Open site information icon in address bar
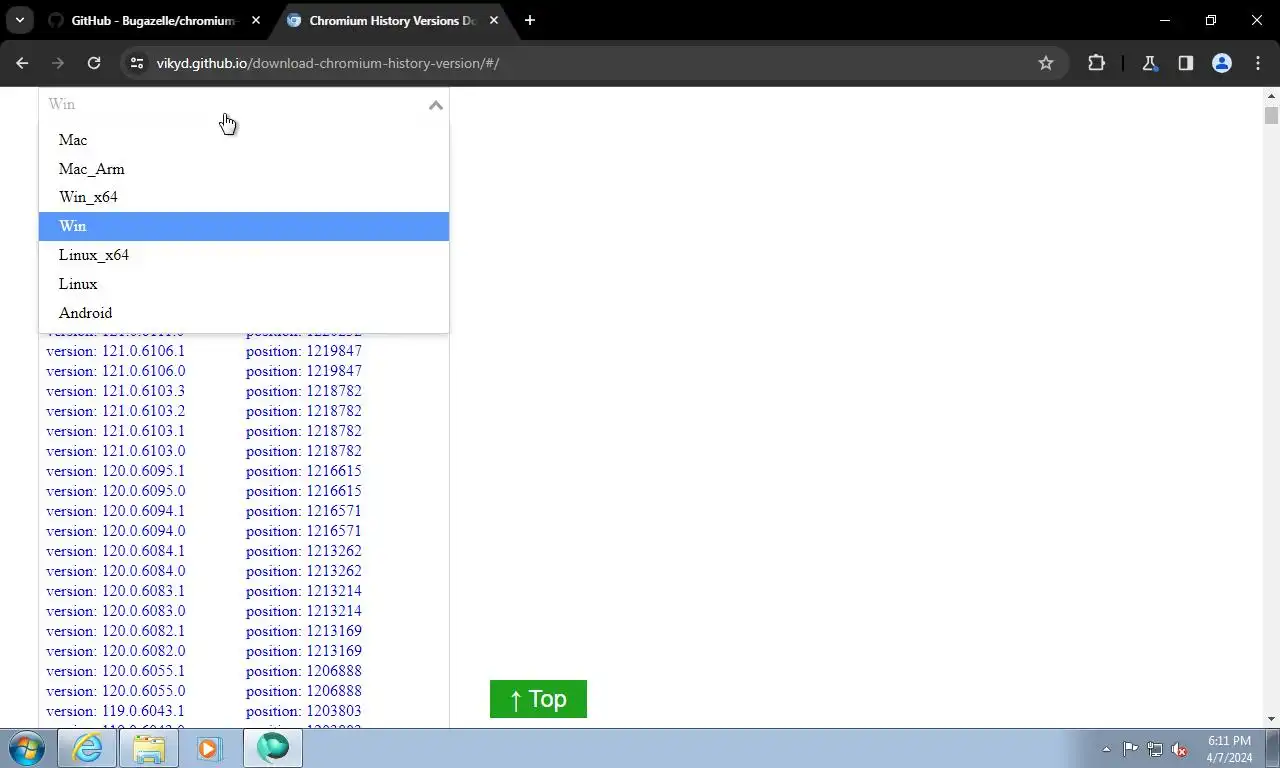The height and width of the screenshot is (768, 1280). tap(137, 63)
